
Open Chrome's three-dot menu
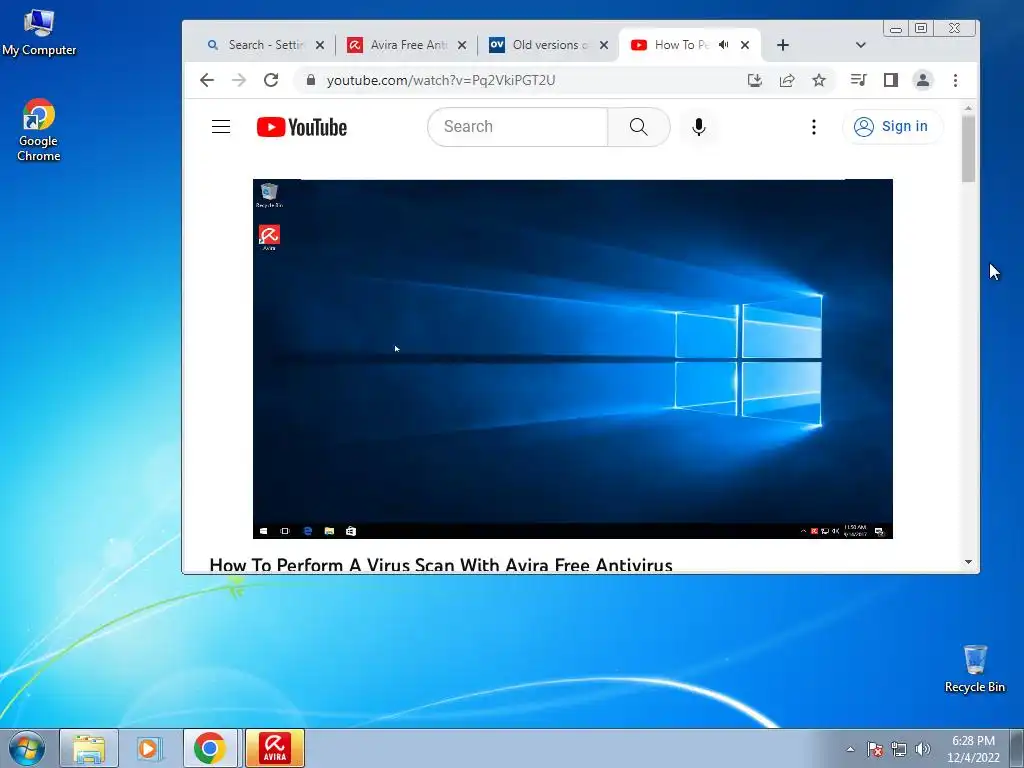955,80
